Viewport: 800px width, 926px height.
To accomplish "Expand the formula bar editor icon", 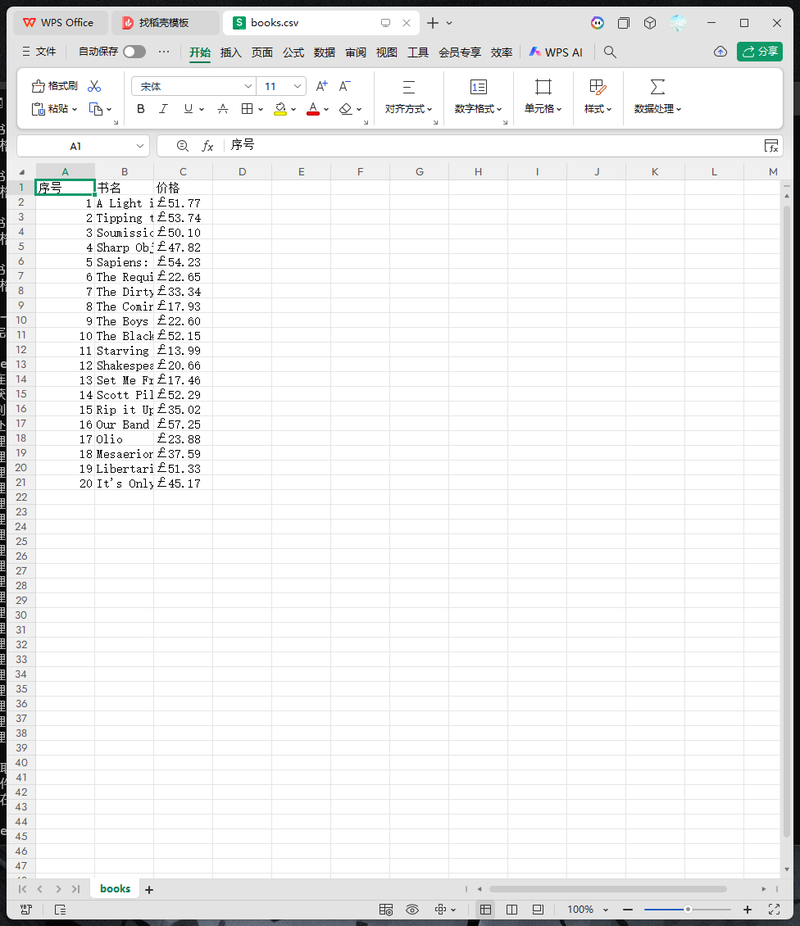I will click(x=771, y=146).
